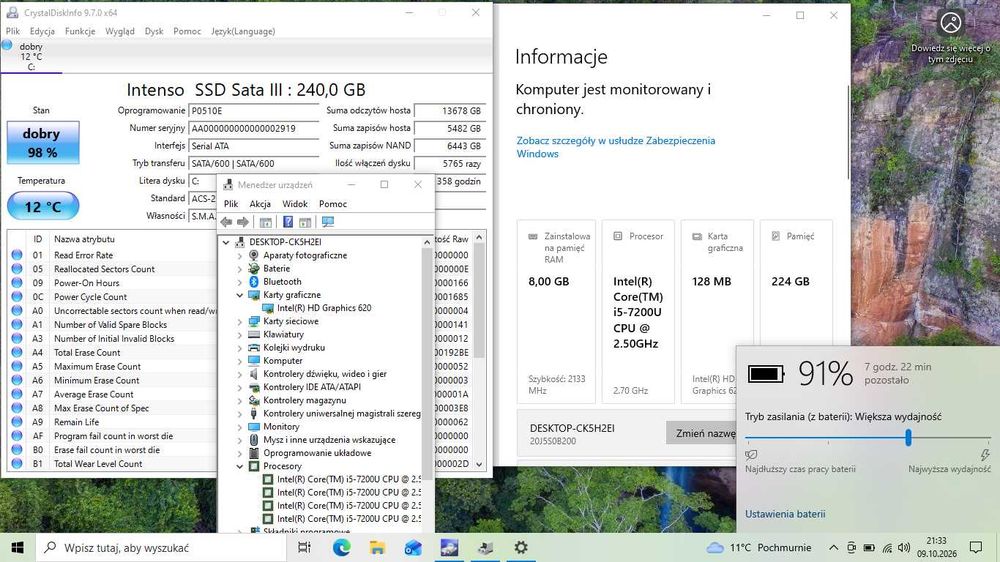Click the Wi-Fi network tray icon

pos(887,547)
